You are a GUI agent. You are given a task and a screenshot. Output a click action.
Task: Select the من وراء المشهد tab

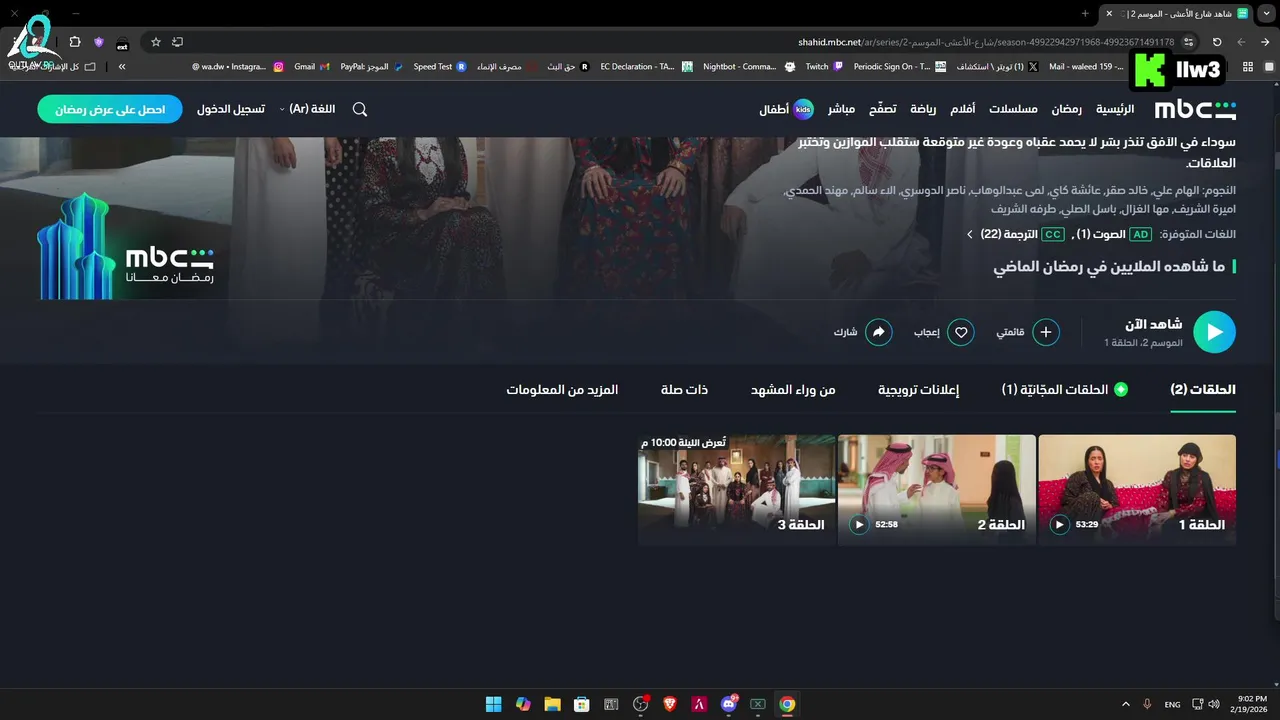pyautogui.click(x=793, y=390)
